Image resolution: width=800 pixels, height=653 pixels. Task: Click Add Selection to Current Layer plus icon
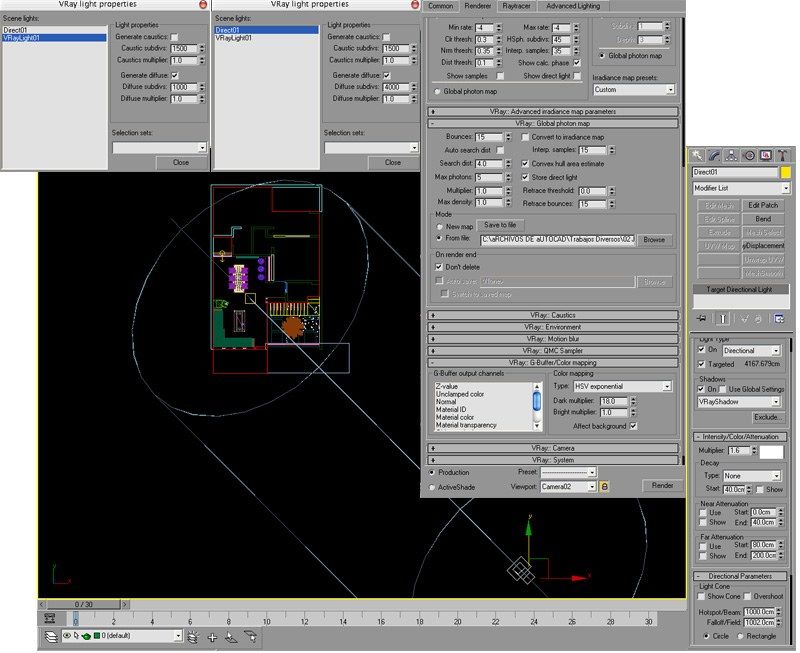[212, 637]
